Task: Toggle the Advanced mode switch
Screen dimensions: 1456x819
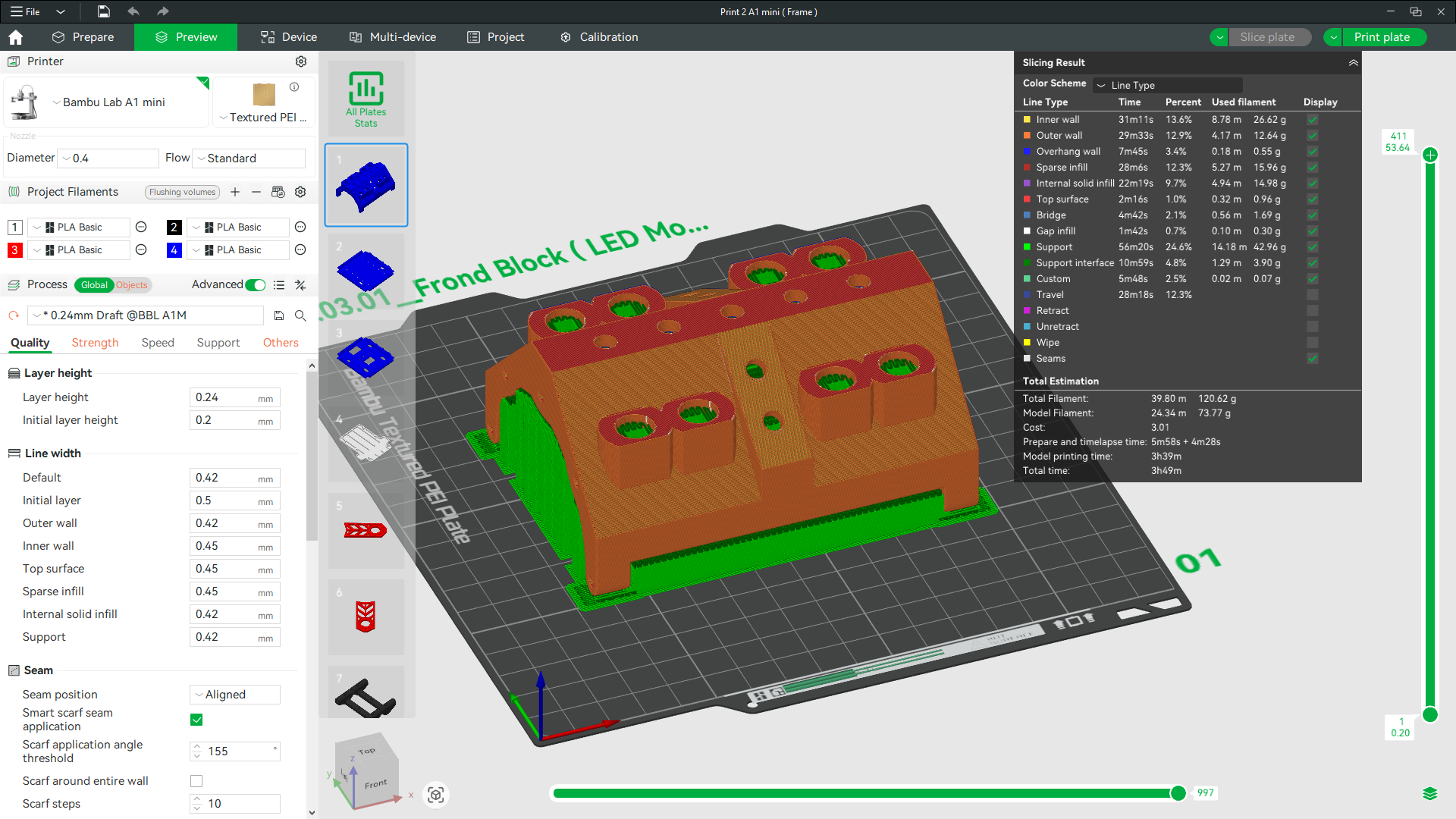Action: point(256,285)
